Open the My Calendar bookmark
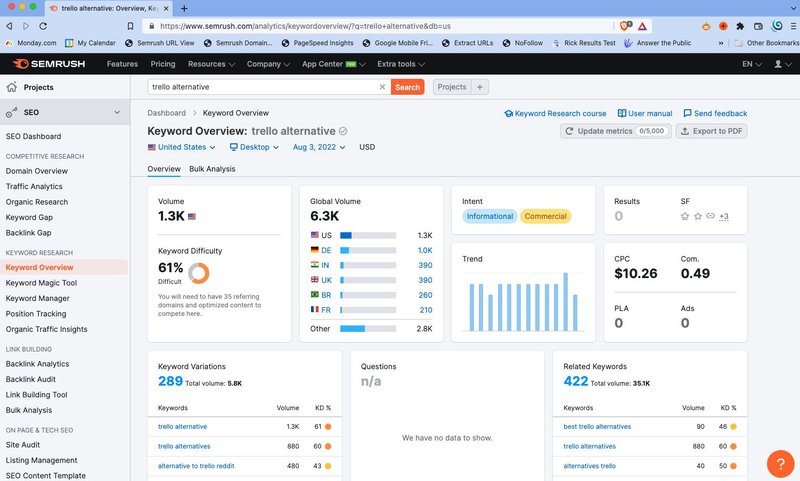800x481 pixels. tap(90, 43)
